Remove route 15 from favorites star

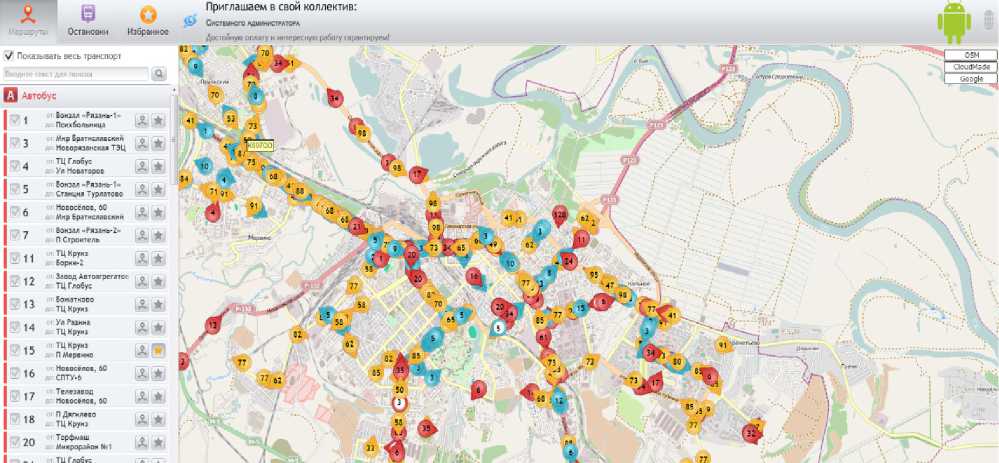click(158, 350)
